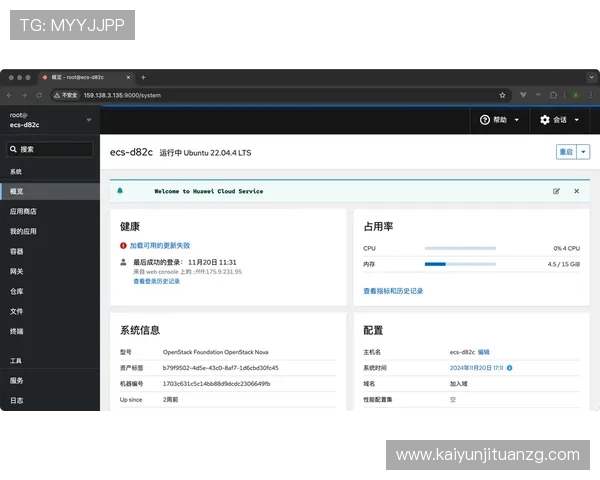Click the 4.5 / 15 GiB memory value
Viewport: 600px width, 480px height.
(564, 264)
